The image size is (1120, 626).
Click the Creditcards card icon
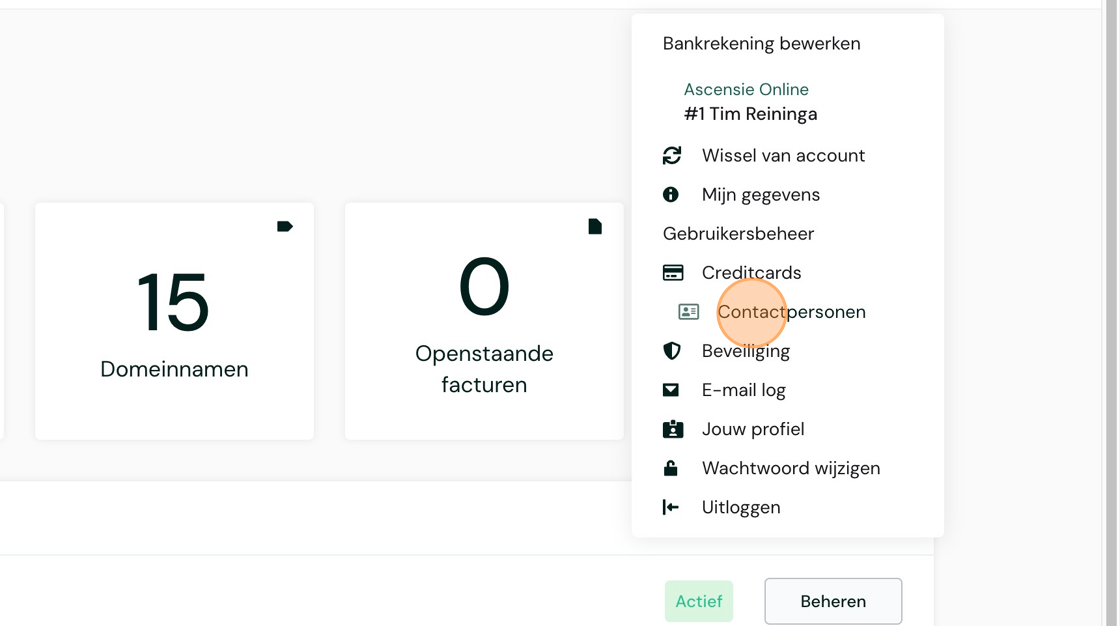tap(673, 273)
